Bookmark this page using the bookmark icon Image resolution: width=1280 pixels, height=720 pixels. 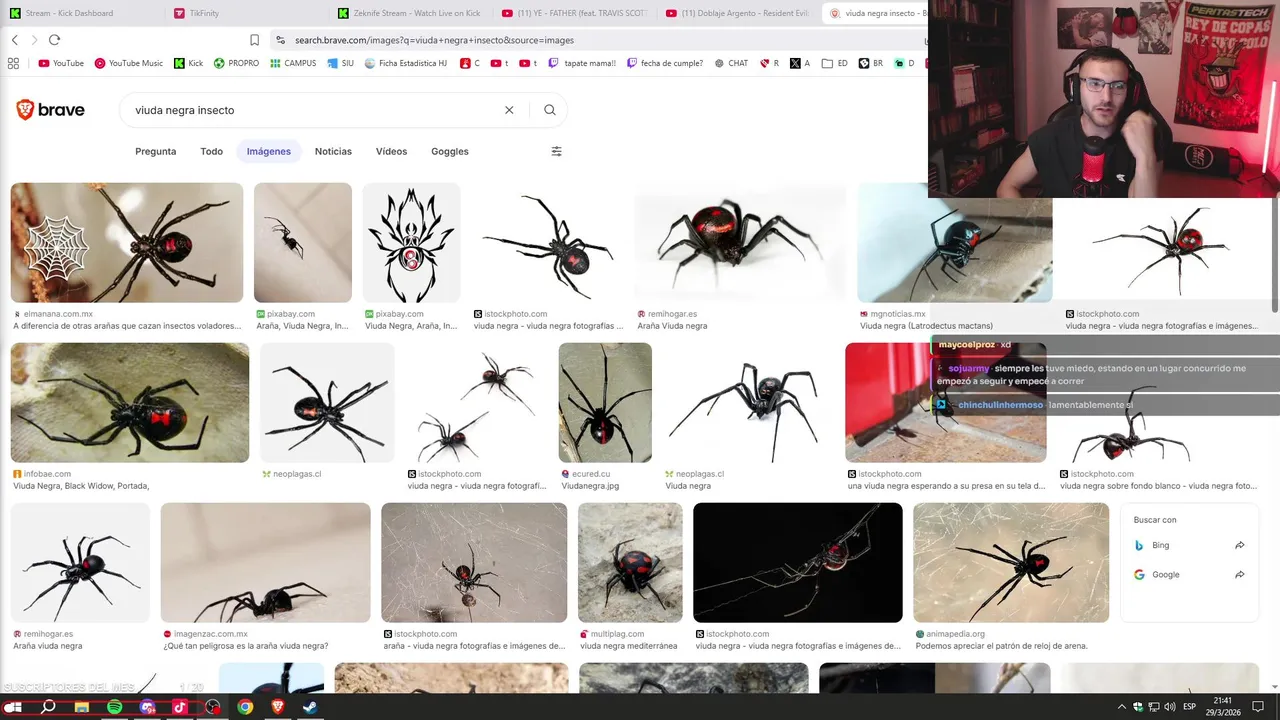(254, 40)
